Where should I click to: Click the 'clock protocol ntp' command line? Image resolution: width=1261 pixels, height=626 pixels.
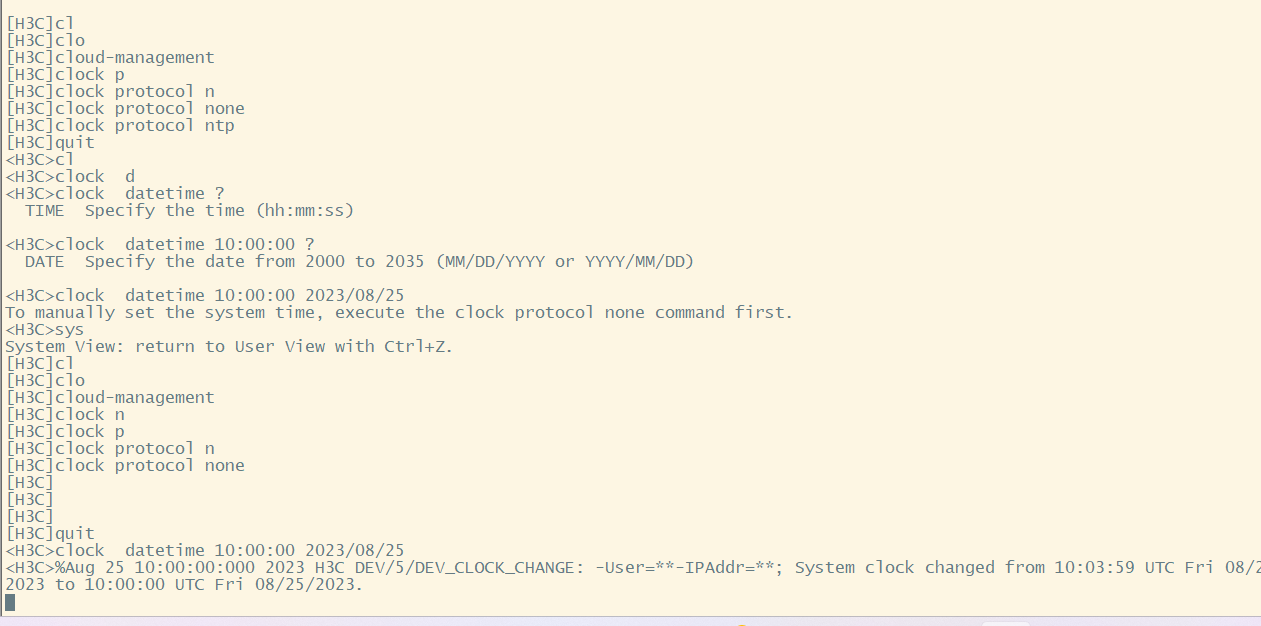click(x=120, y=126)
